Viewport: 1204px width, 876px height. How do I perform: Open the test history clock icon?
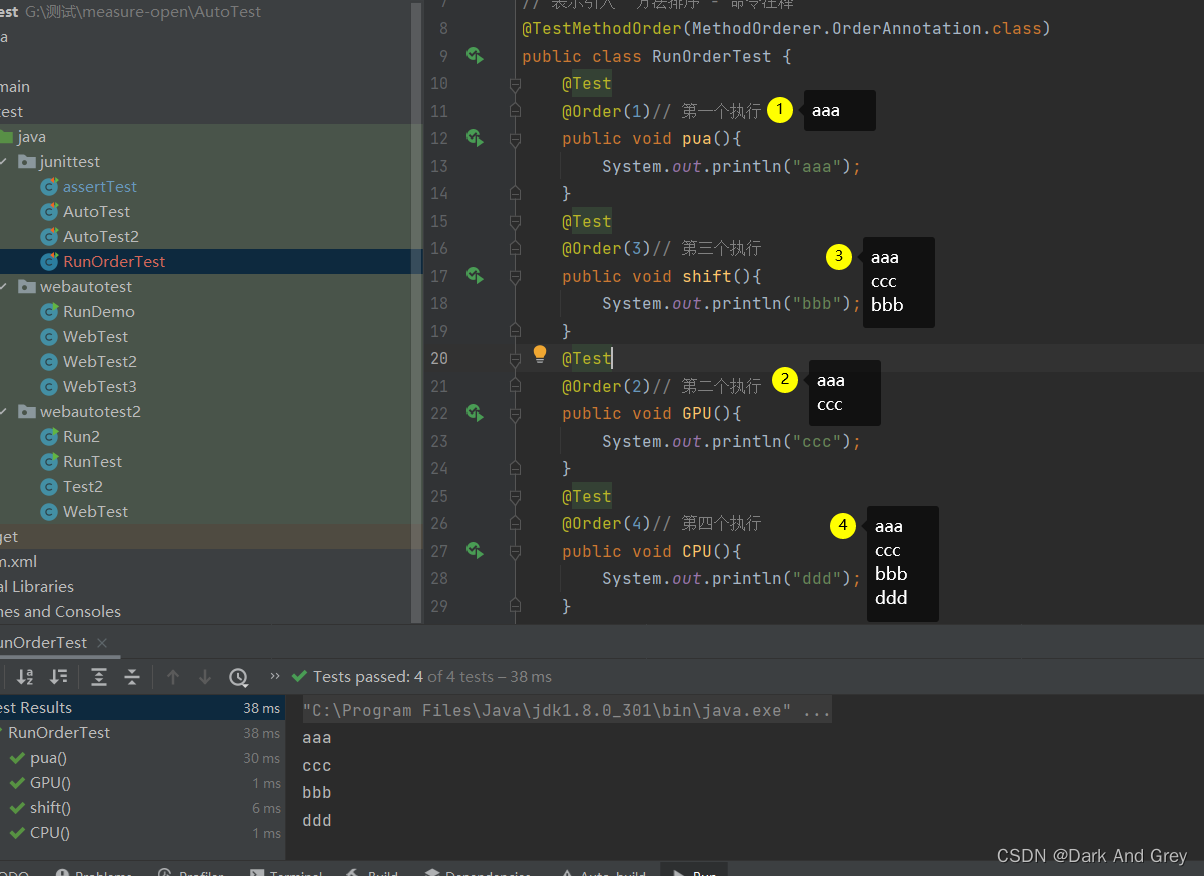tap(238, 677)
